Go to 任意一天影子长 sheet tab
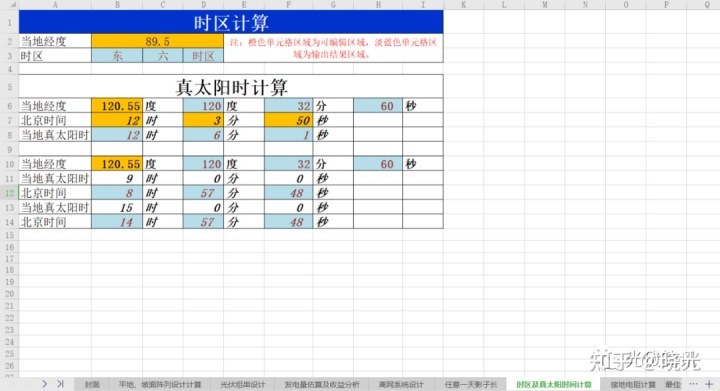This screenshot has width=720, height=391. click(x=471, y=384)
